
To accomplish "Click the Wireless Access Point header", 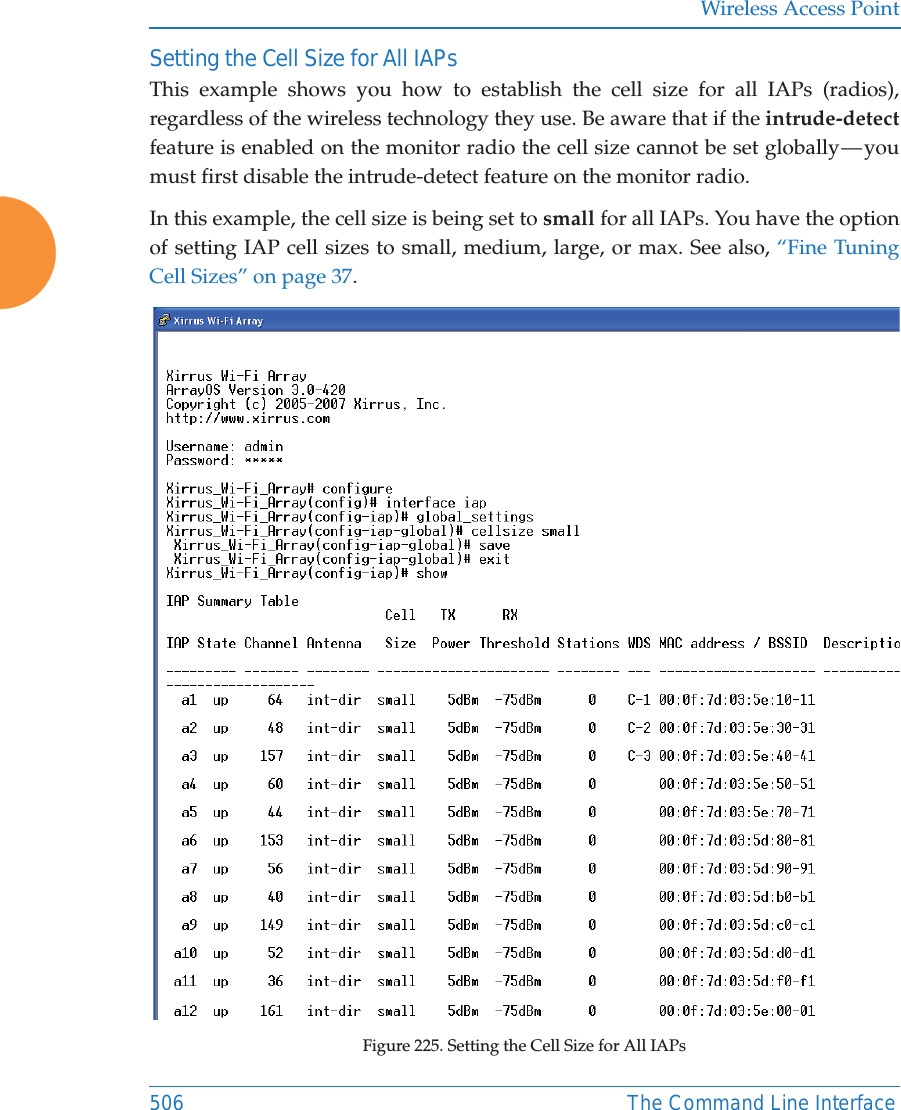I will coord(798,11).
